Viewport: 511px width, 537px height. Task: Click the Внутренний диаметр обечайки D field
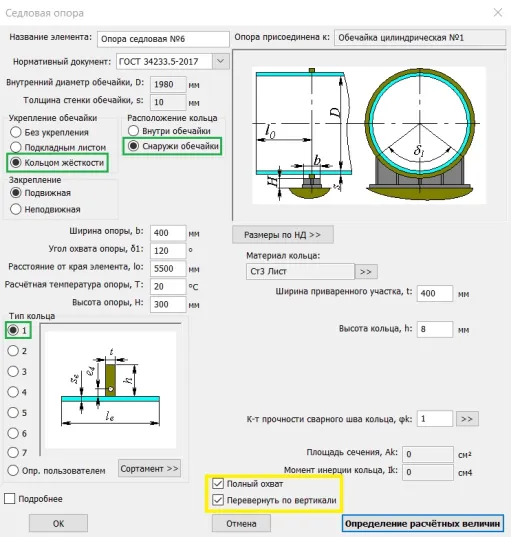click(x=168, y=84)
